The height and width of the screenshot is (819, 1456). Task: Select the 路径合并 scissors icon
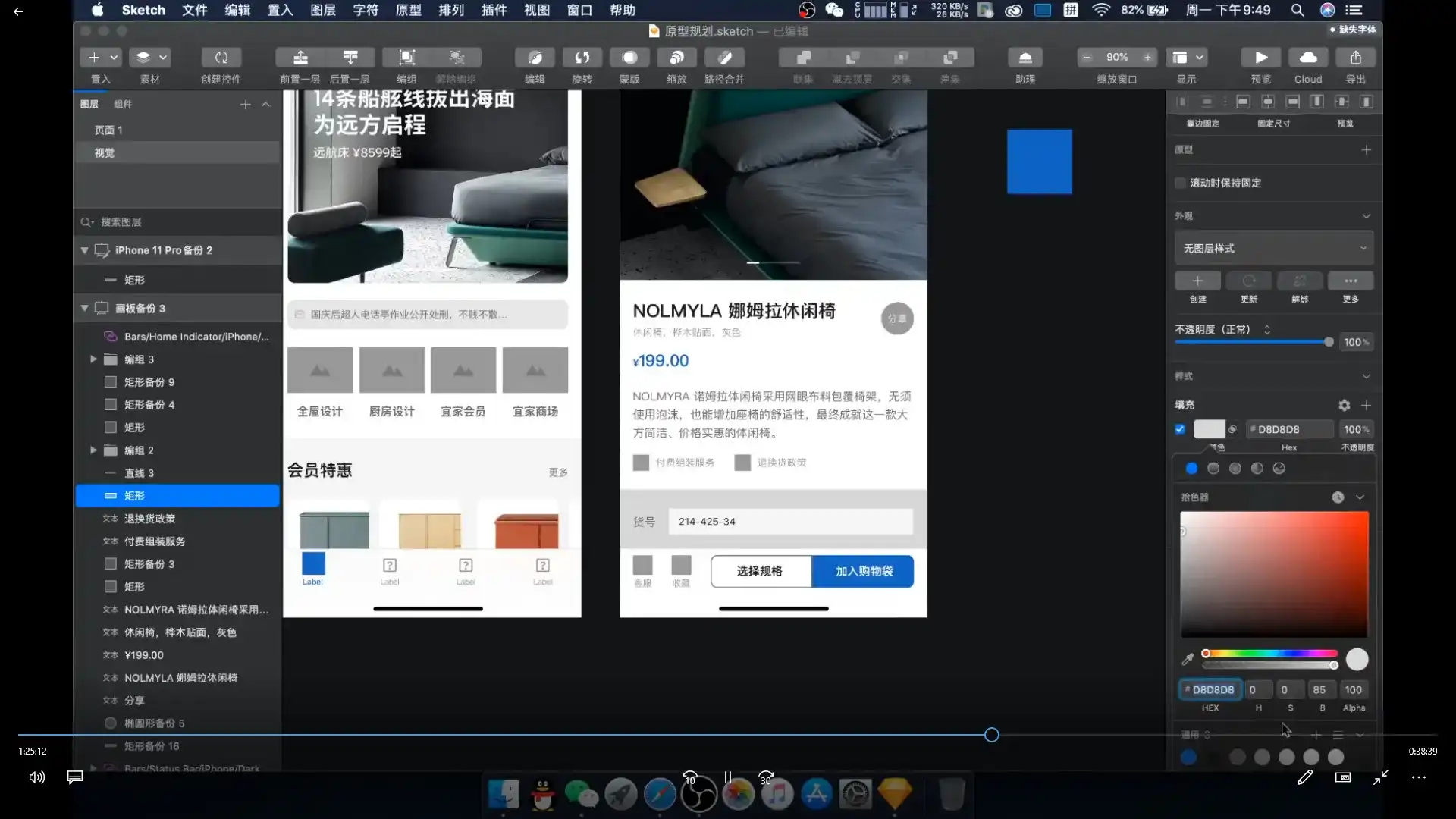click(x=724, y=57)
